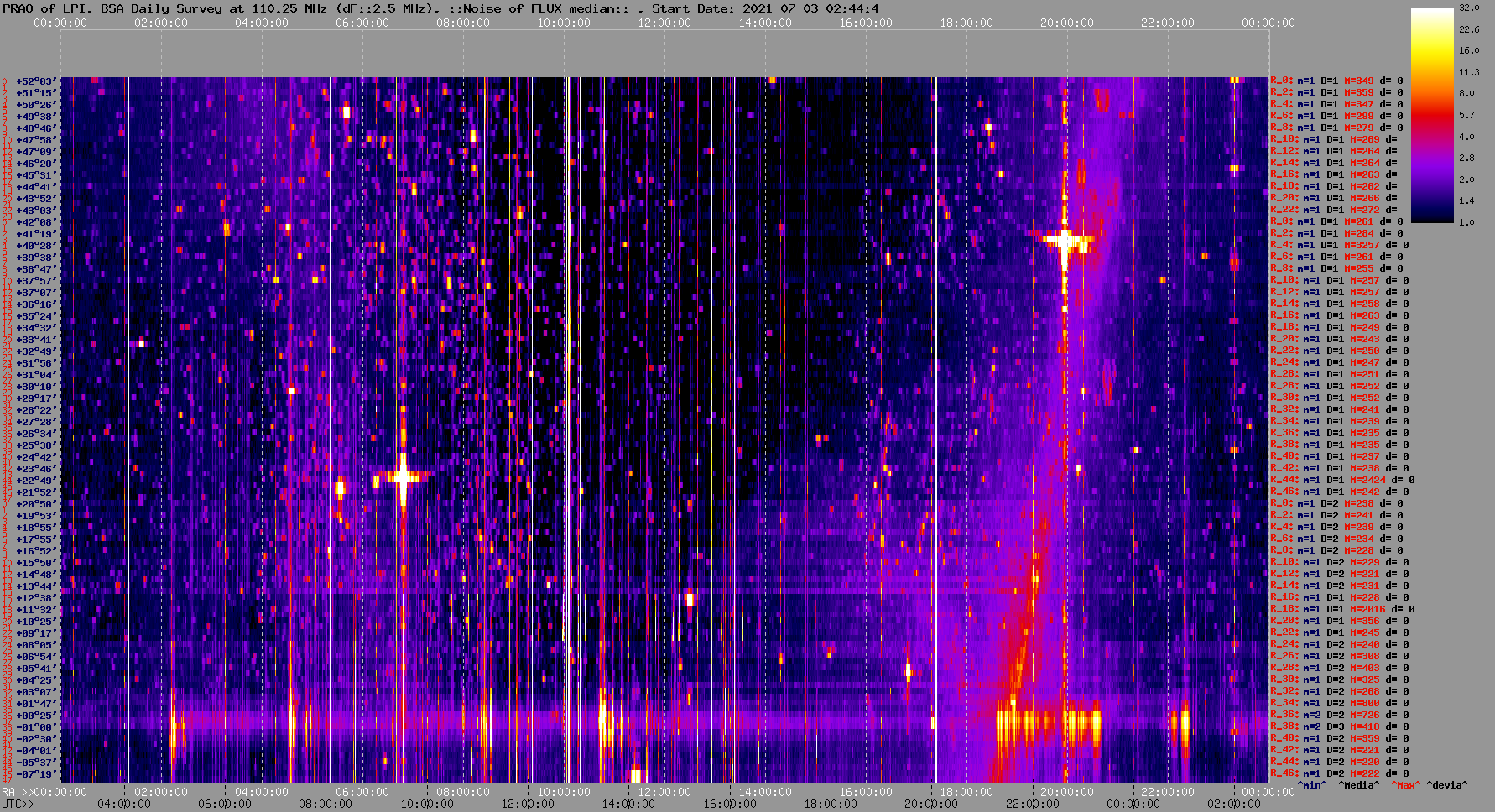Click the statistics row showing 'M=349'
This screenshot has width=1495, height=812.
pos(1336,81)
